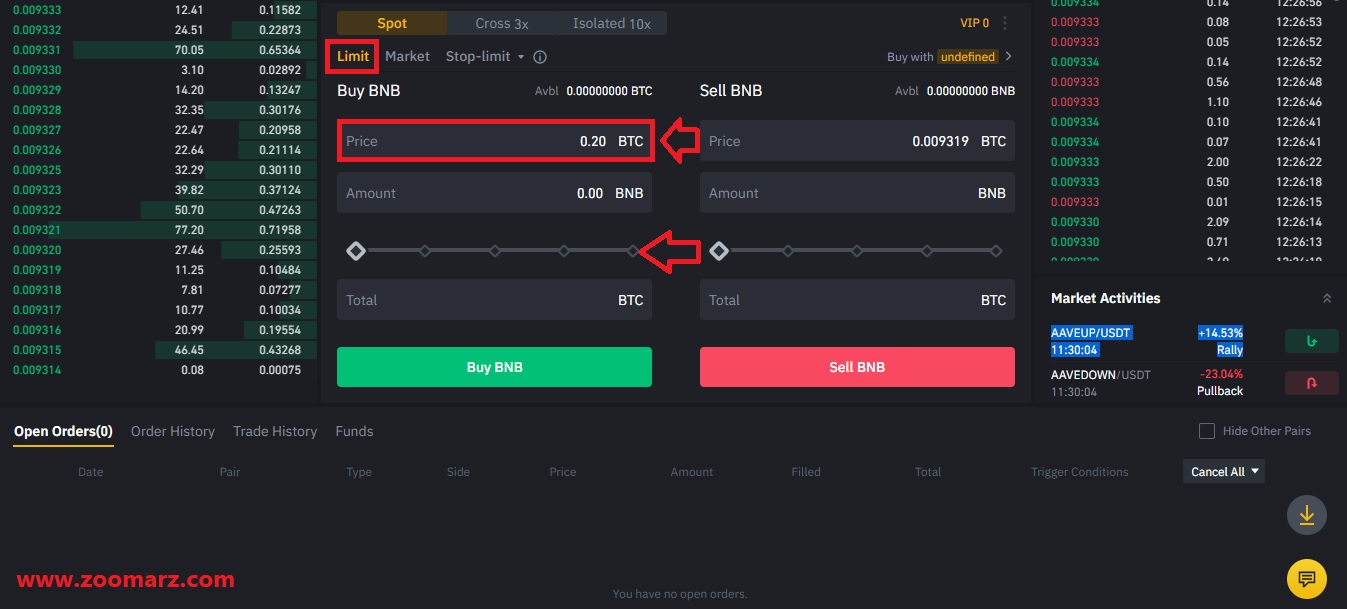Open the Funds tab
The height and width of the screenshot is (609, 1347).
pyautogui.click(x=354, y=431)
